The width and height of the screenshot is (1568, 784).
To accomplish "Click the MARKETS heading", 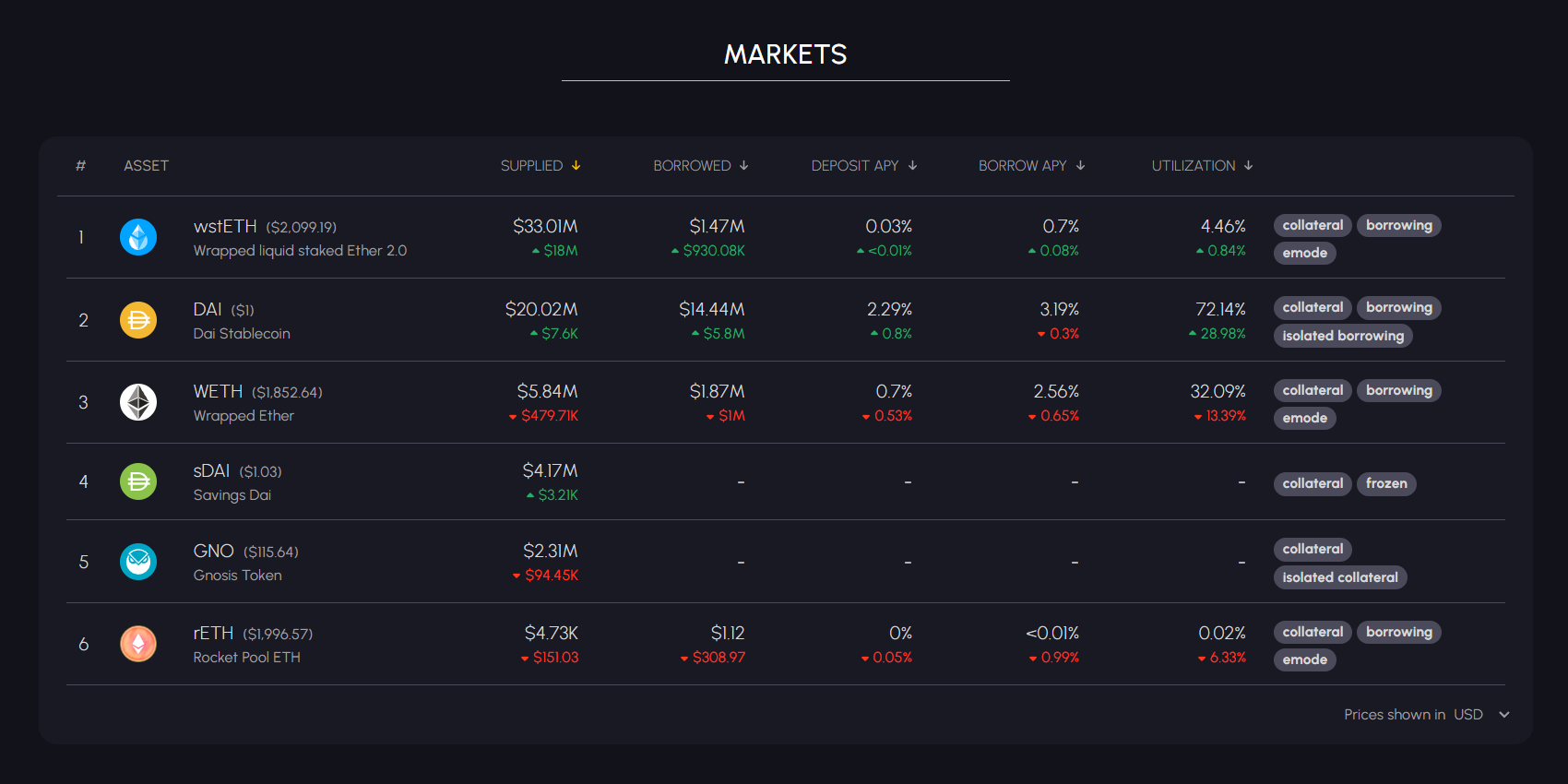I will point(785,54).
